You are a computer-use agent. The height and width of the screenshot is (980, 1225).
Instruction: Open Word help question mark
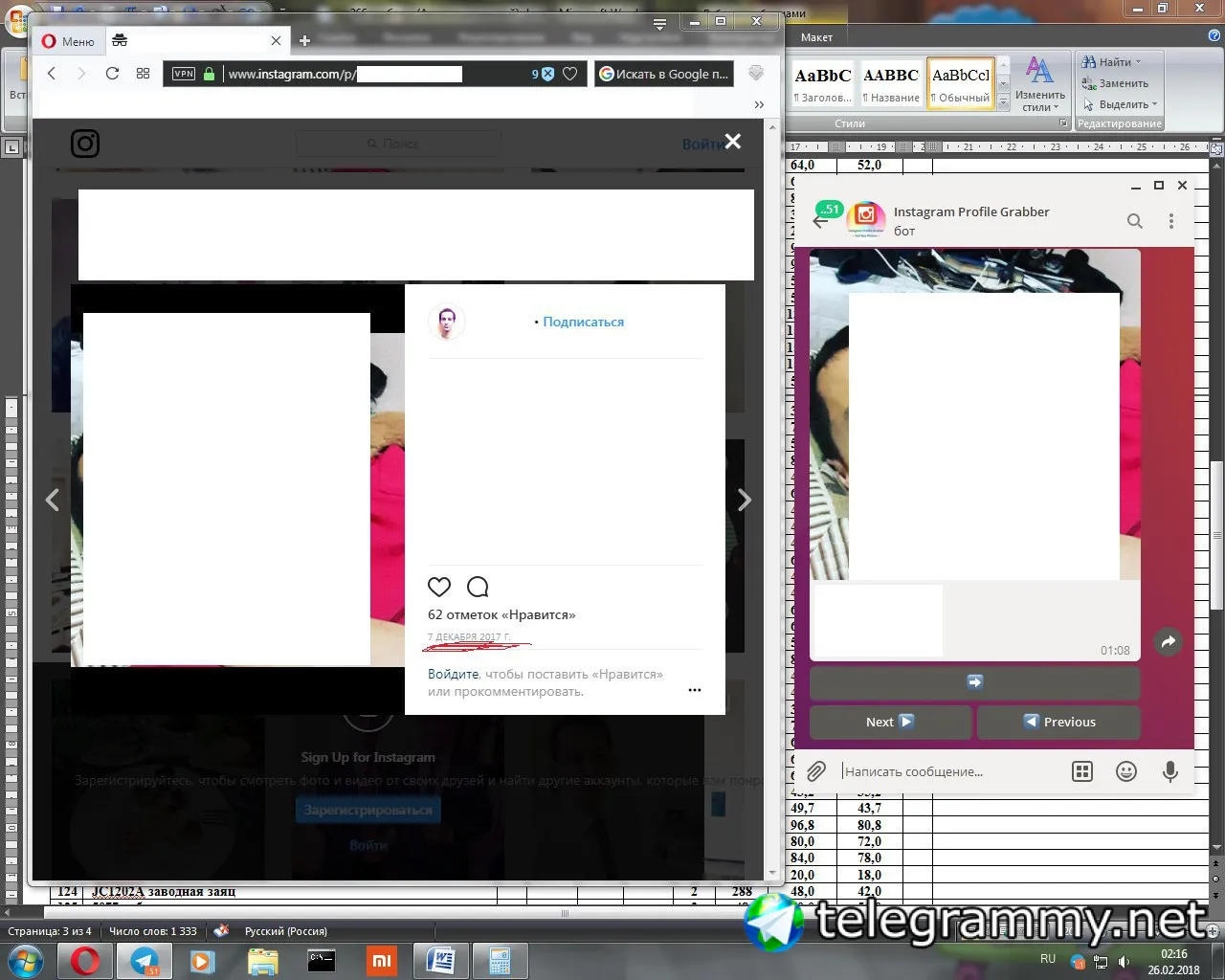point(1214,36)
